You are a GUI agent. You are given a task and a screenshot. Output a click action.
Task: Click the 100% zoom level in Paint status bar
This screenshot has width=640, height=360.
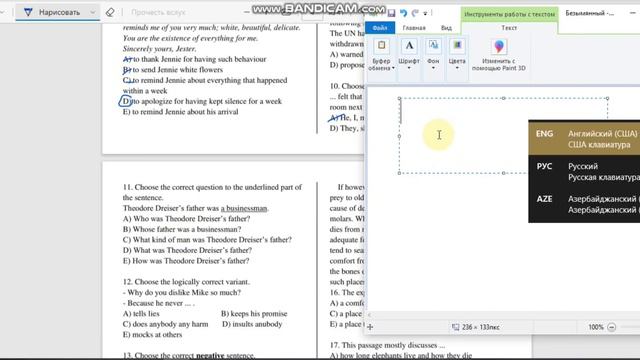click(596, 327)
